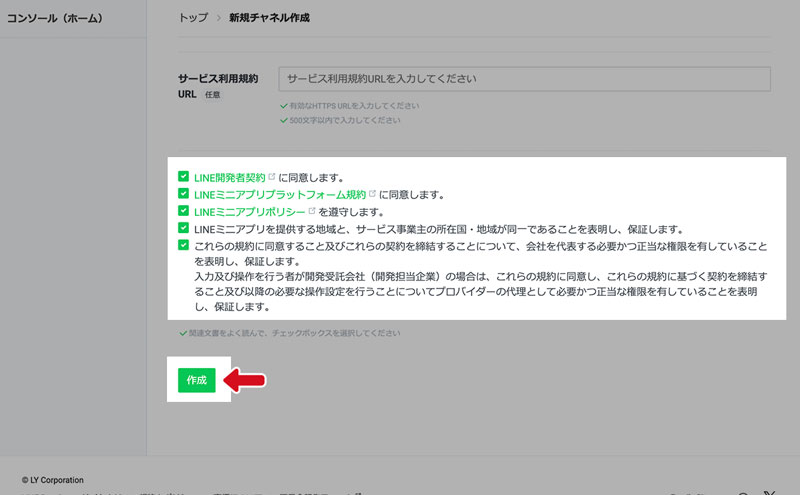
Task: Uncheck the LINE開発者契約 agreement checkbox
Action: 183,176
